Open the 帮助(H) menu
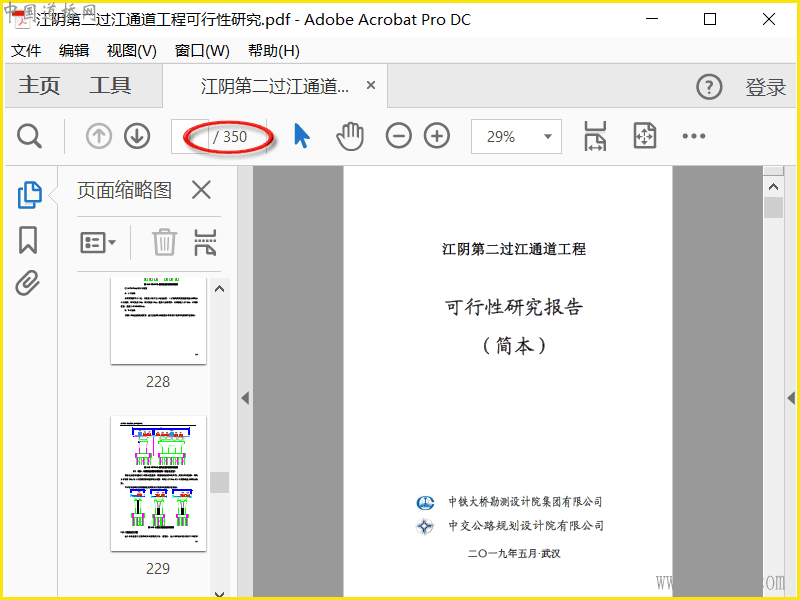Screen dimensions: 800x600 coord(273,51)
